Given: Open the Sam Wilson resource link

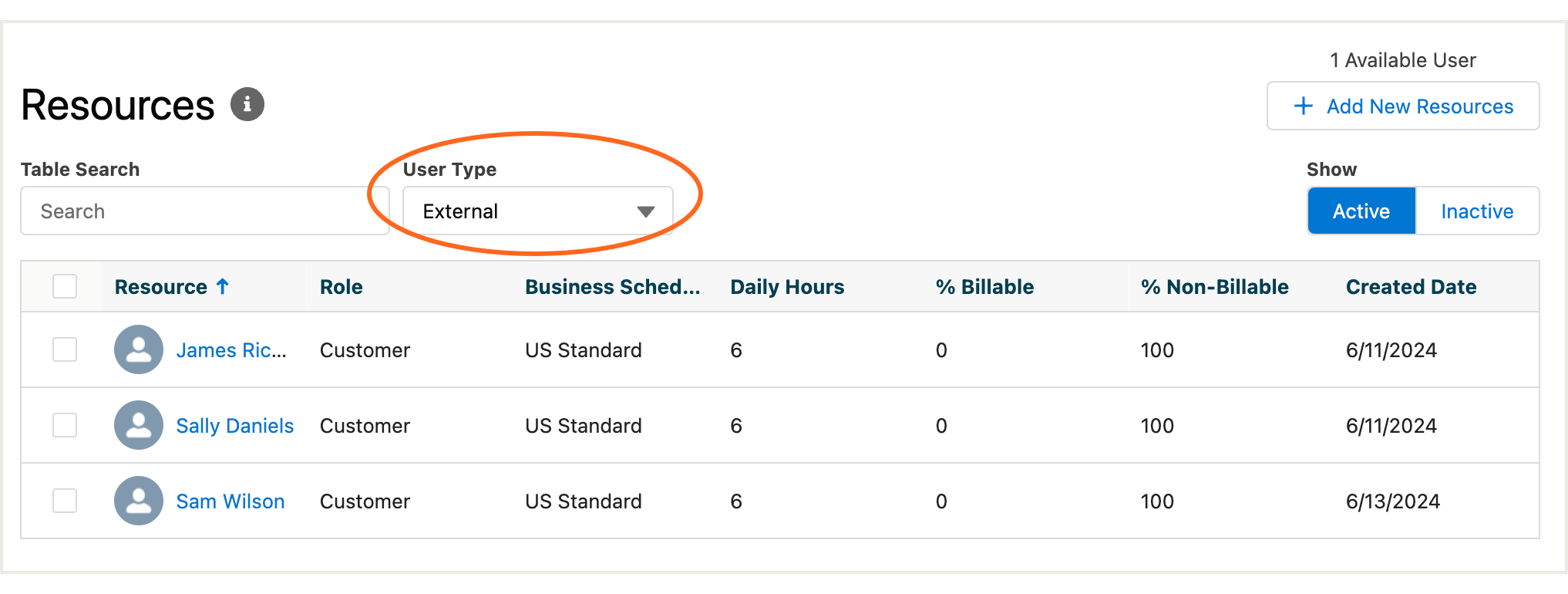Looking at the screenshot, I should click(x=230, y=501).
